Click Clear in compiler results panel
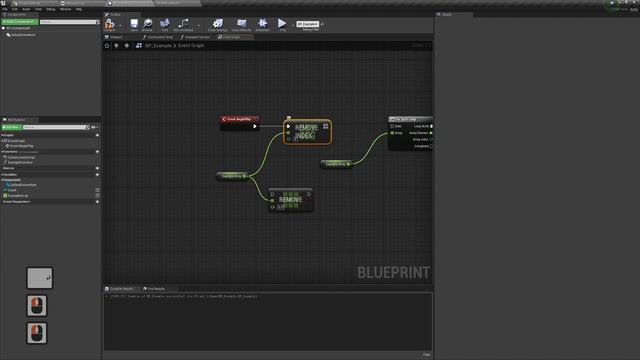640x360 pixels. coord(426,355)
